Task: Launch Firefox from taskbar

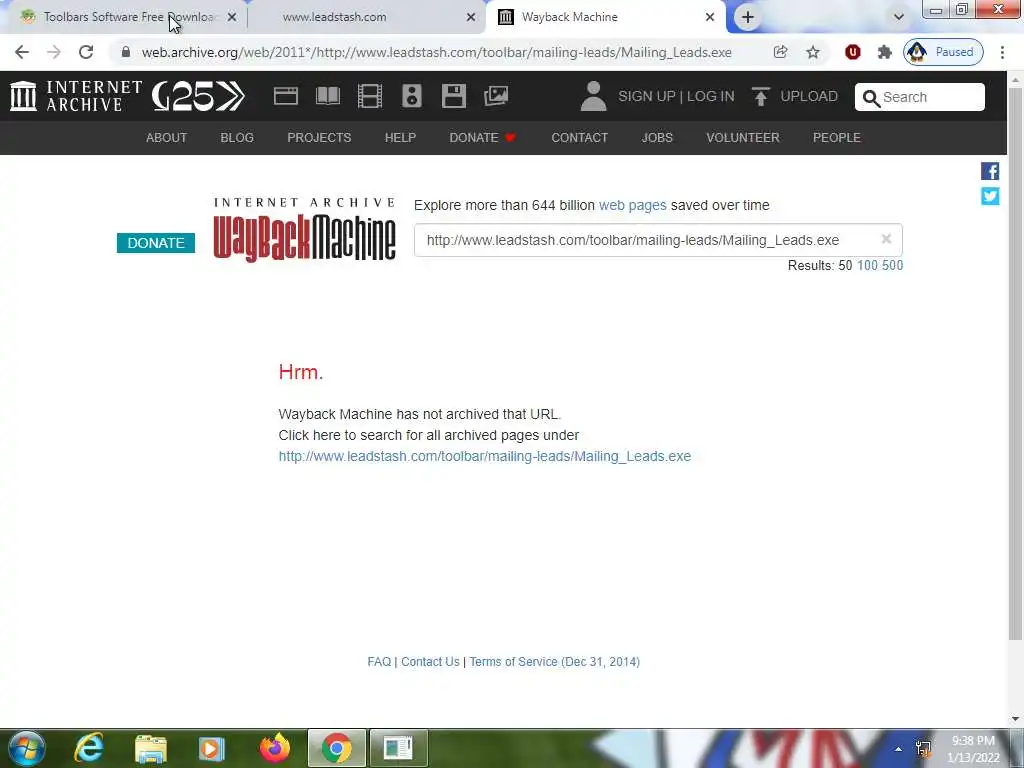Action: pos(275,748)
